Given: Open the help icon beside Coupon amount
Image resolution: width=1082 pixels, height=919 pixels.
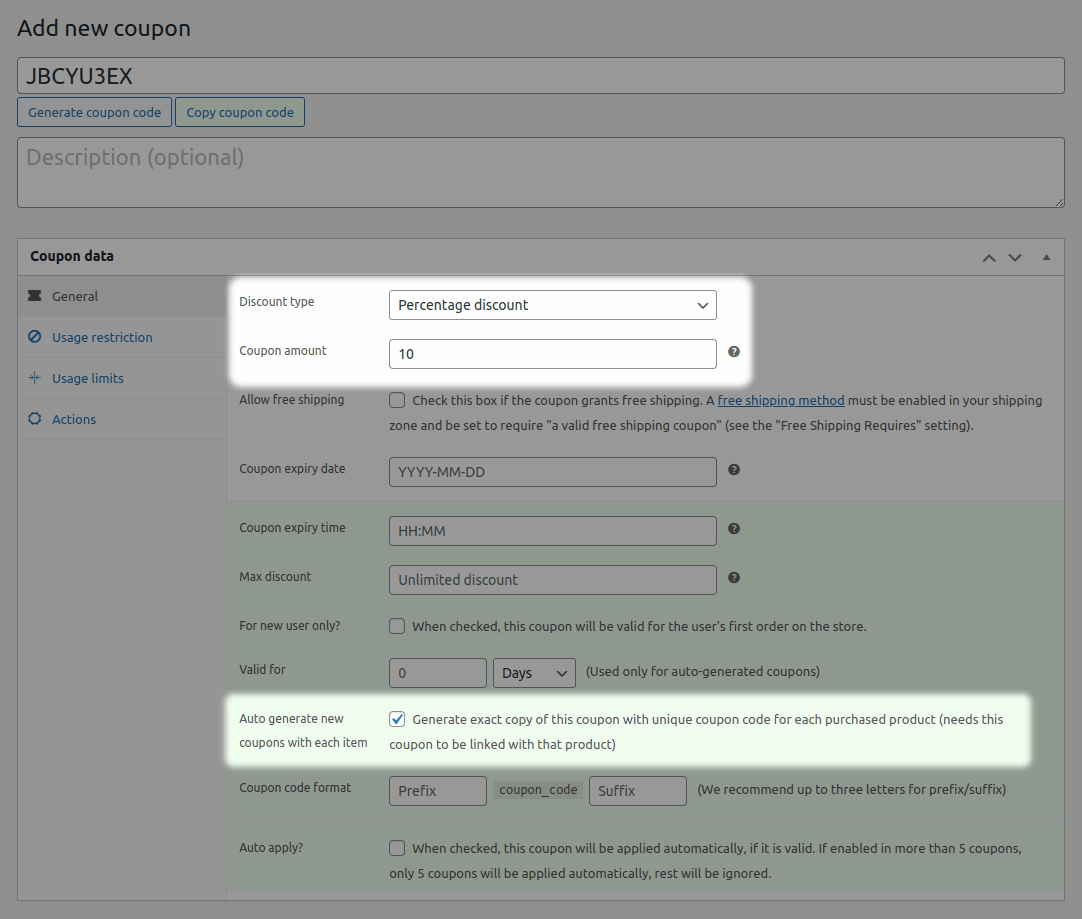Looking at the screenshot, I should tap(734, 353).
